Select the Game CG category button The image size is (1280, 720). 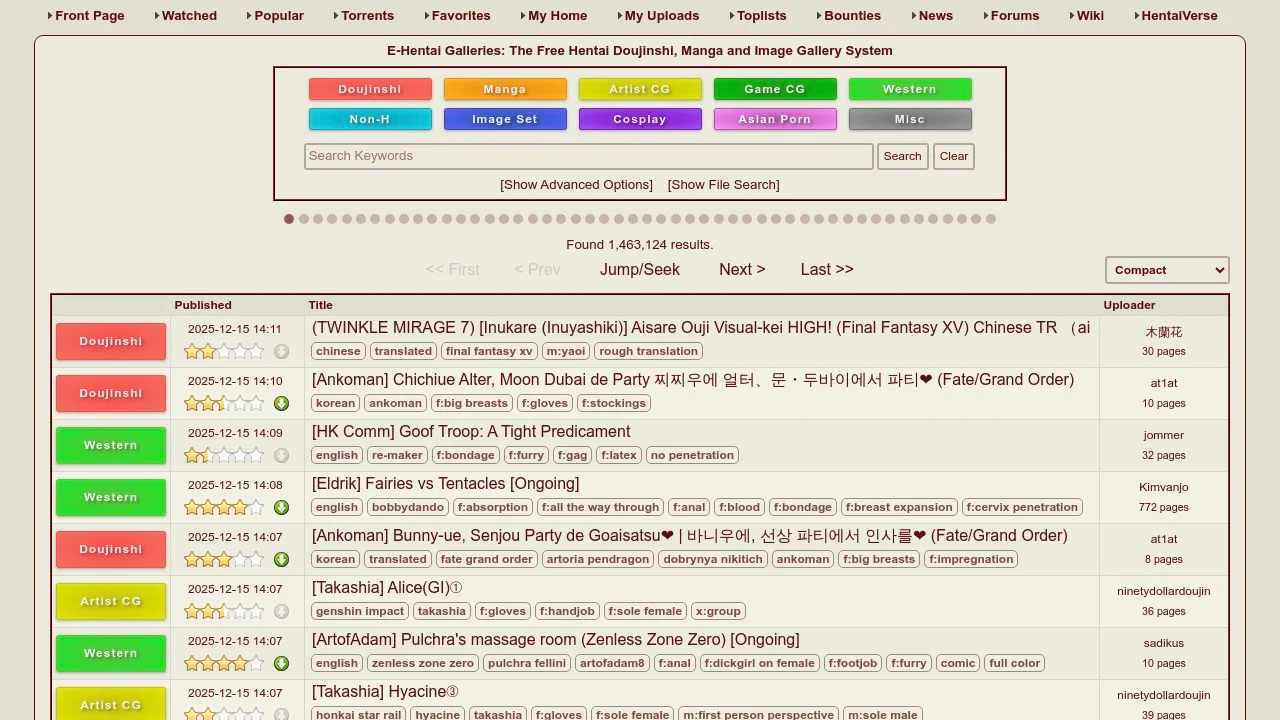click(x=775, y=89)
